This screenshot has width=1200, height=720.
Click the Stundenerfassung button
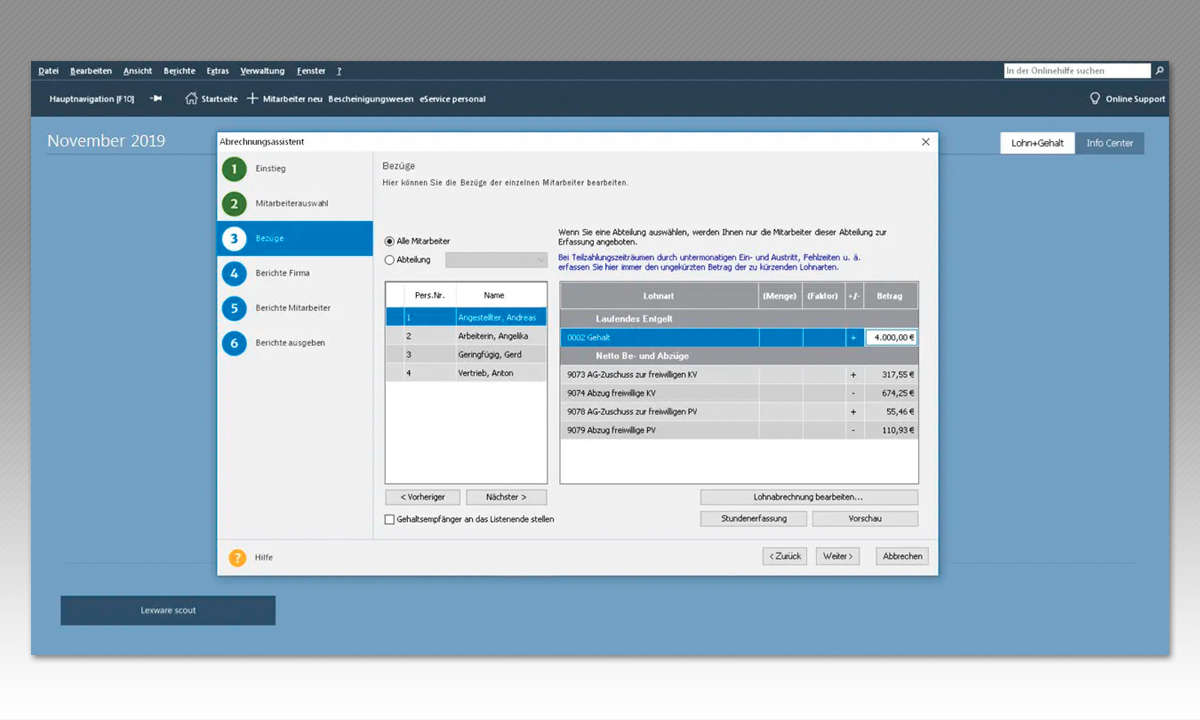click(754, 519)
